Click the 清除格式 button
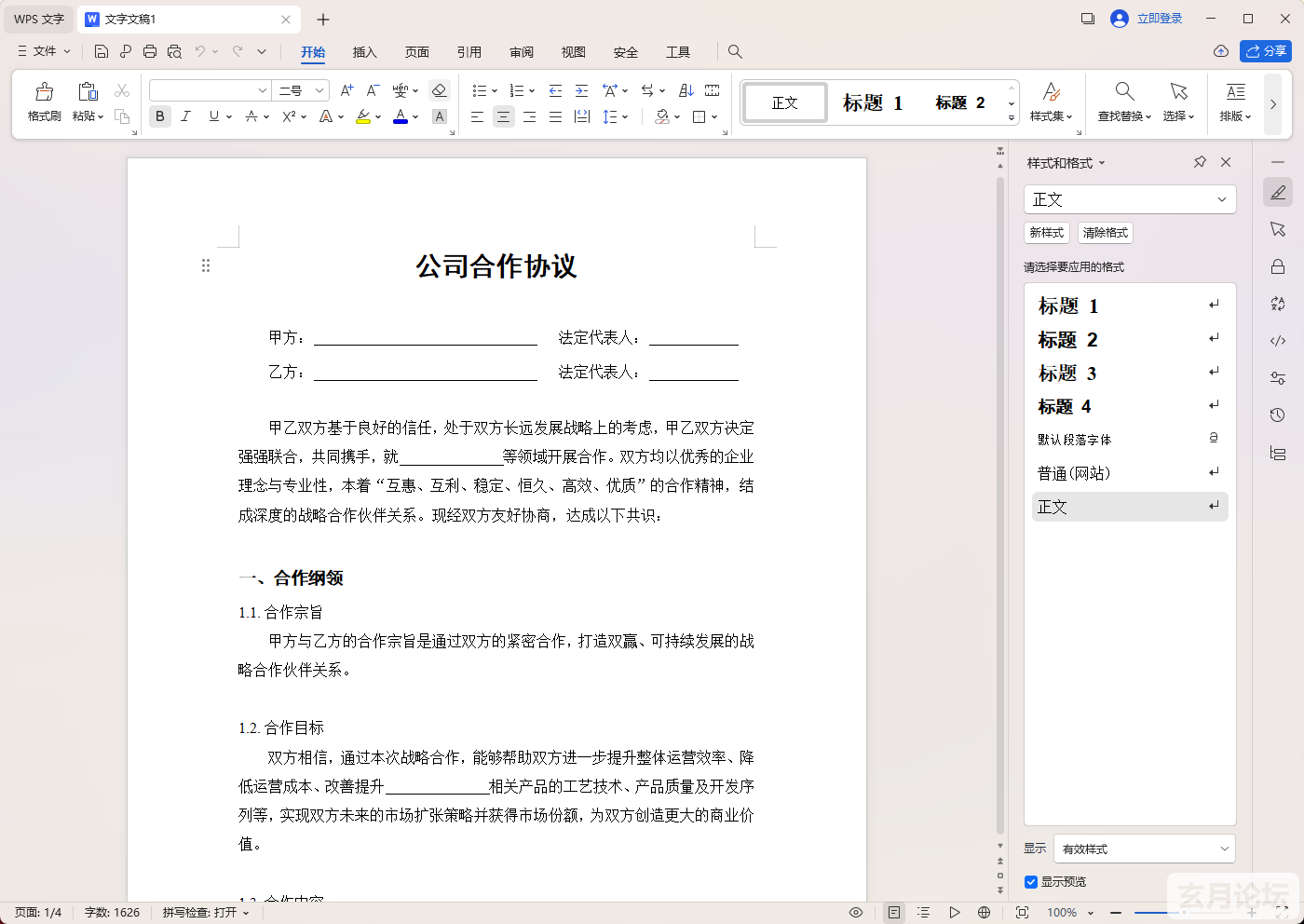This screenshot has height=924, width=1304. point(1106,233)
